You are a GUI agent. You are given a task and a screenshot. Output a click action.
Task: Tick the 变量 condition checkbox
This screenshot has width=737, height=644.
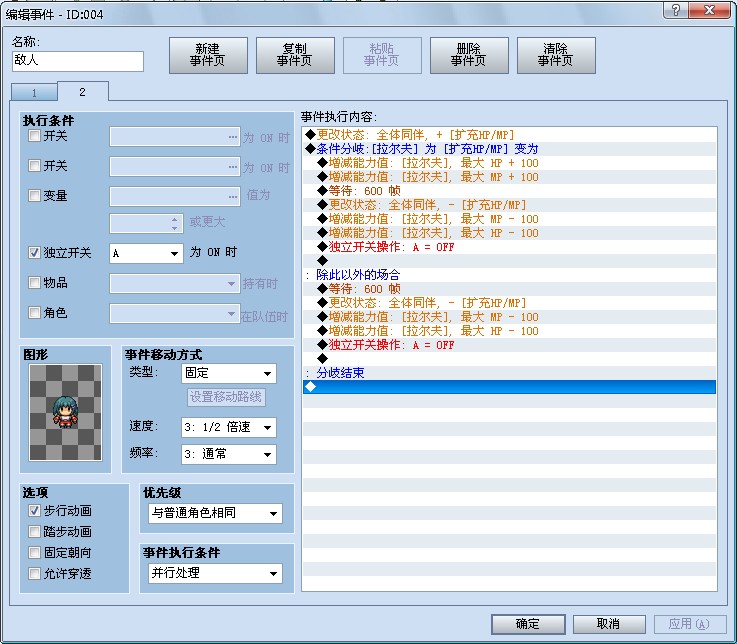pyautogui.click(x=34, y=195)
